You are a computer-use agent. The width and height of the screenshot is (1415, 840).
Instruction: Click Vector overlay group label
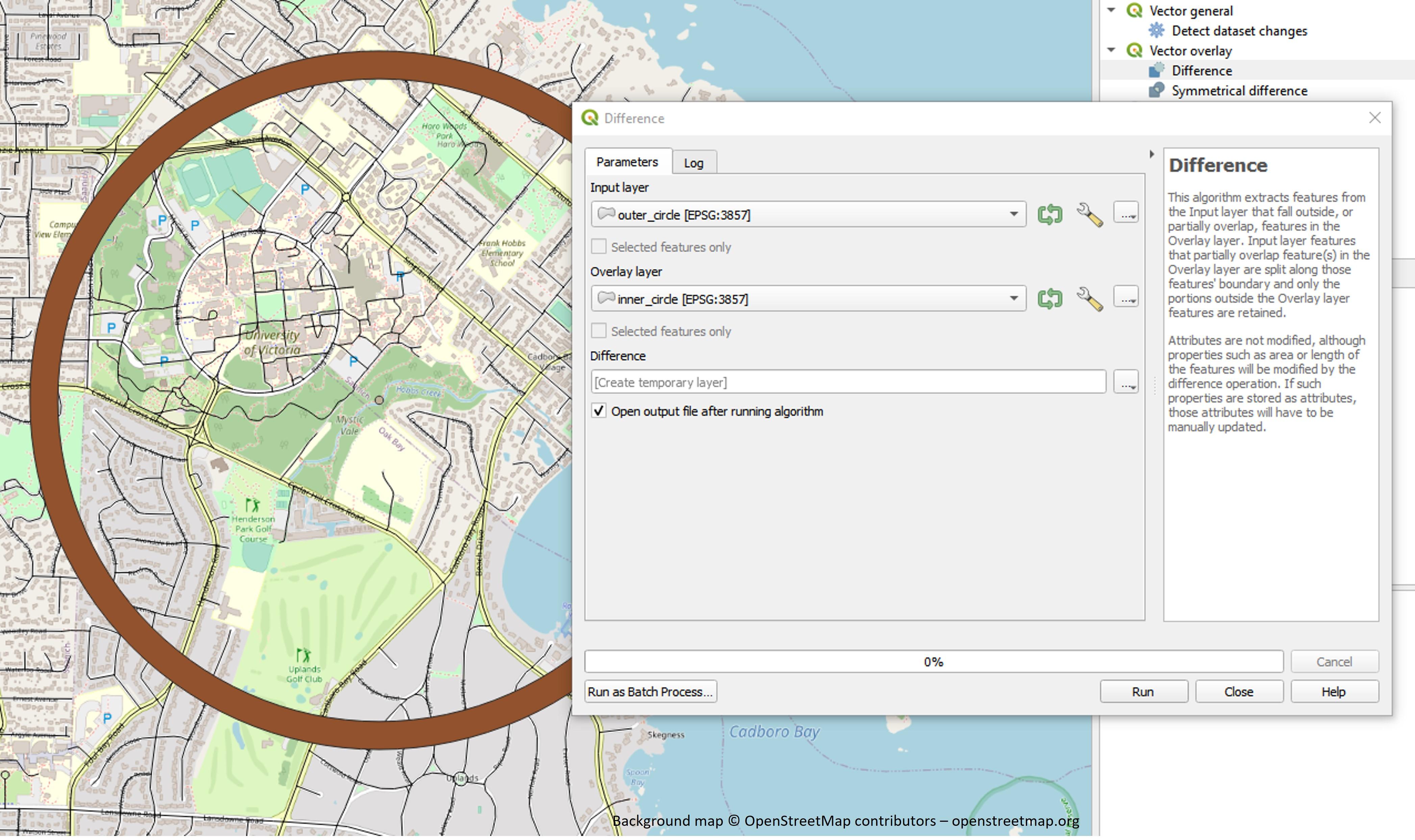pyautogui.click(x=1190, y=51)
